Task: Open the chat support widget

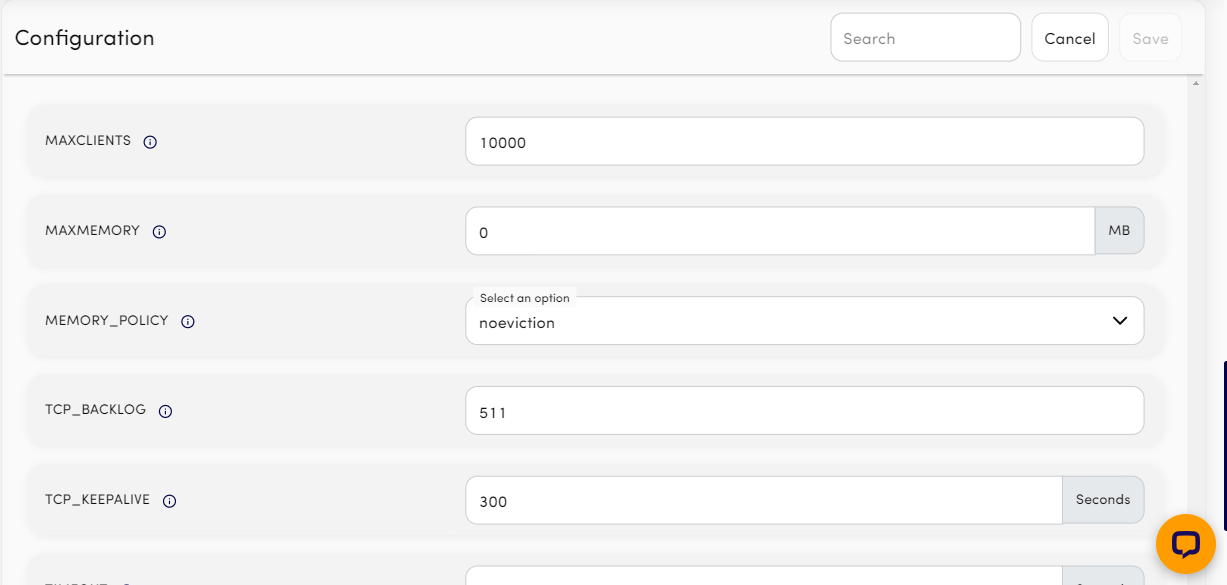Action: (x=1186, y=544)
